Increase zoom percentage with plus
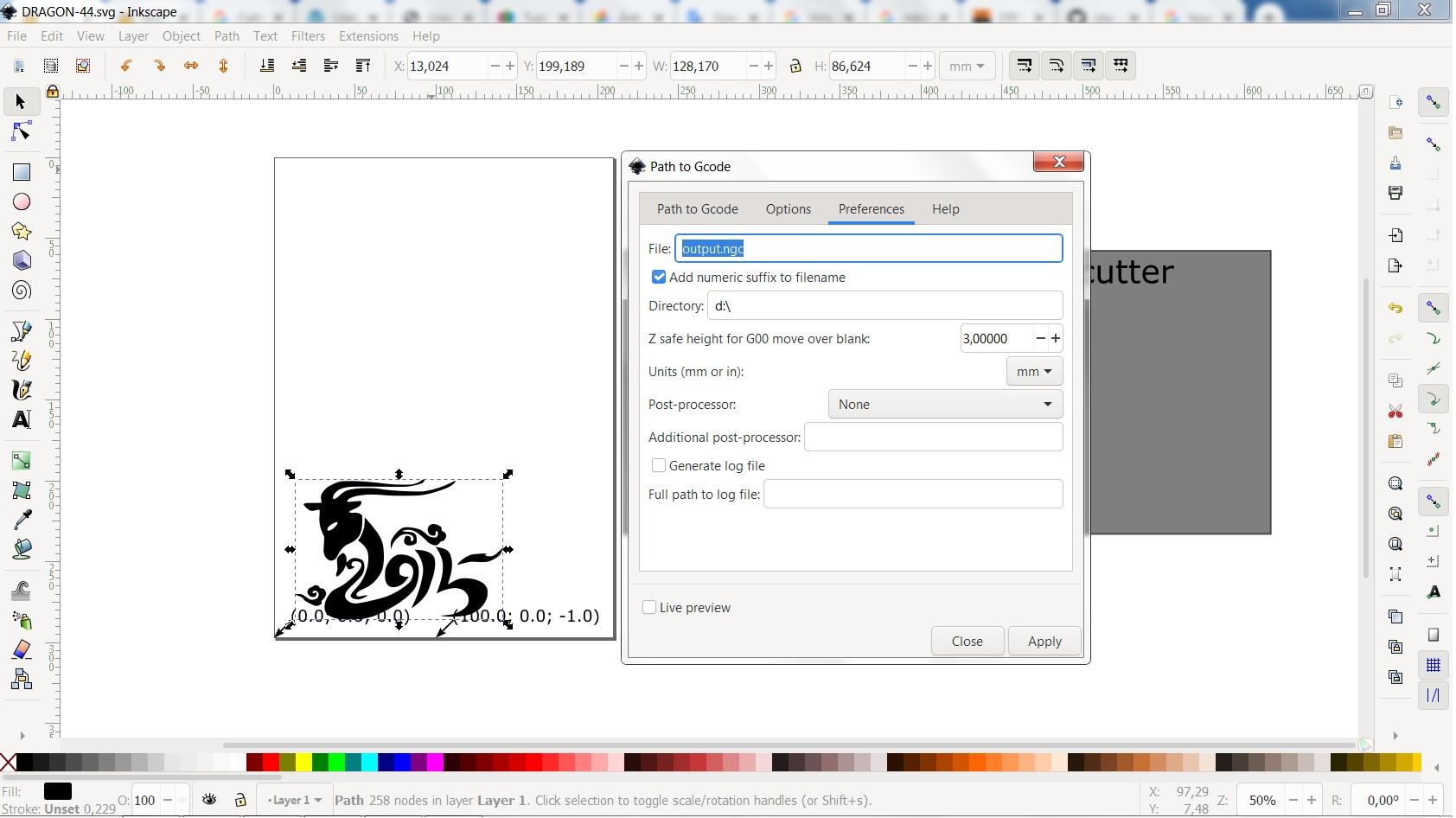 1311,800
